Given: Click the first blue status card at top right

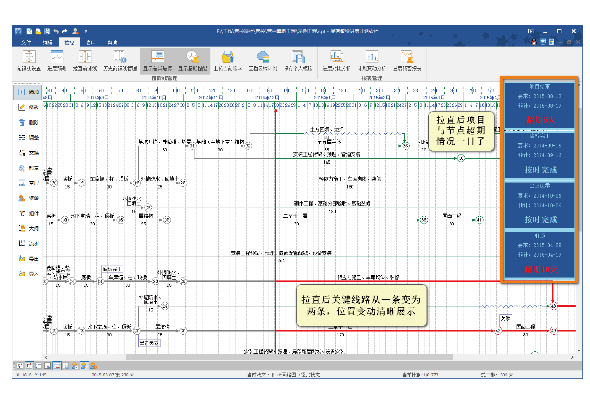Looking at the screenshot, I should pyautogui.click(x=539, y=105).
